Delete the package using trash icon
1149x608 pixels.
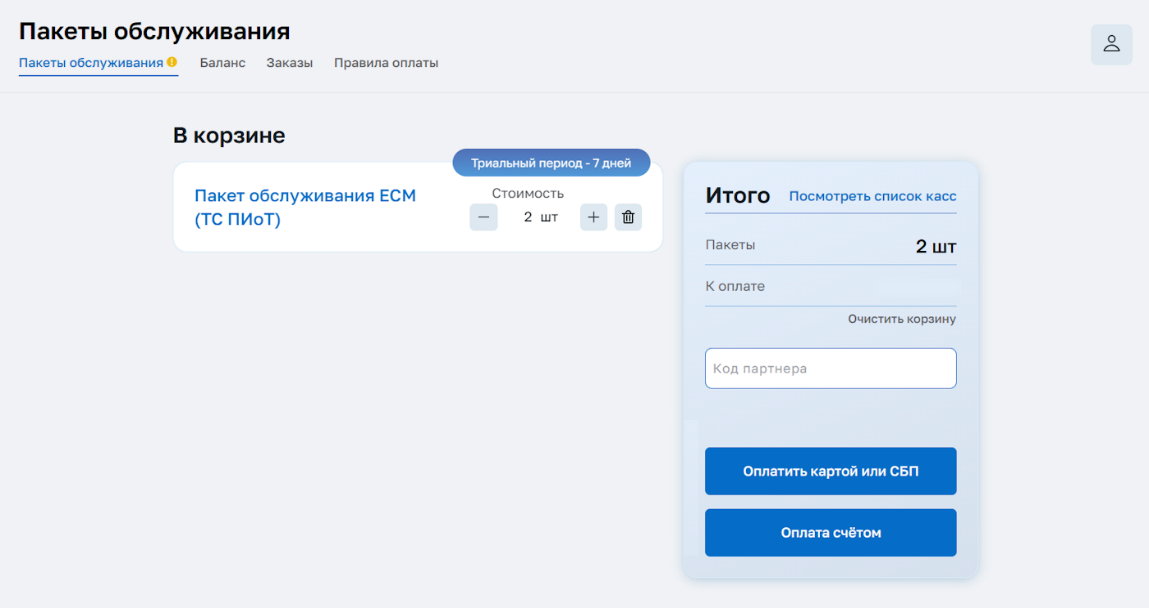tap(628, 217)
